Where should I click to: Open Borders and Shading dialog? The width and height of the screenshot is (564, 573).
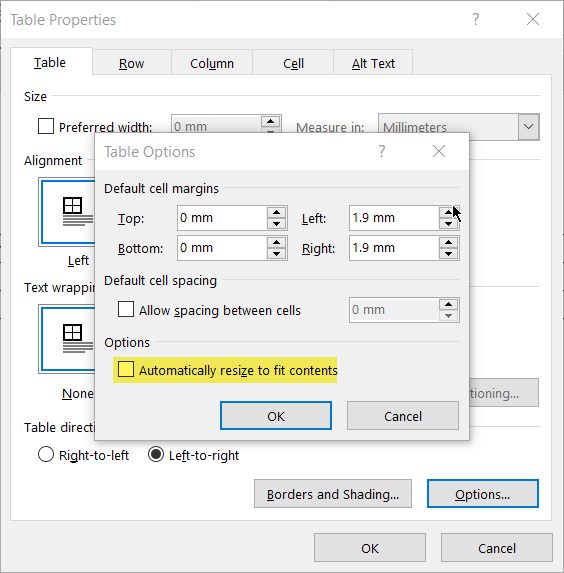click(x=333, y=494)
